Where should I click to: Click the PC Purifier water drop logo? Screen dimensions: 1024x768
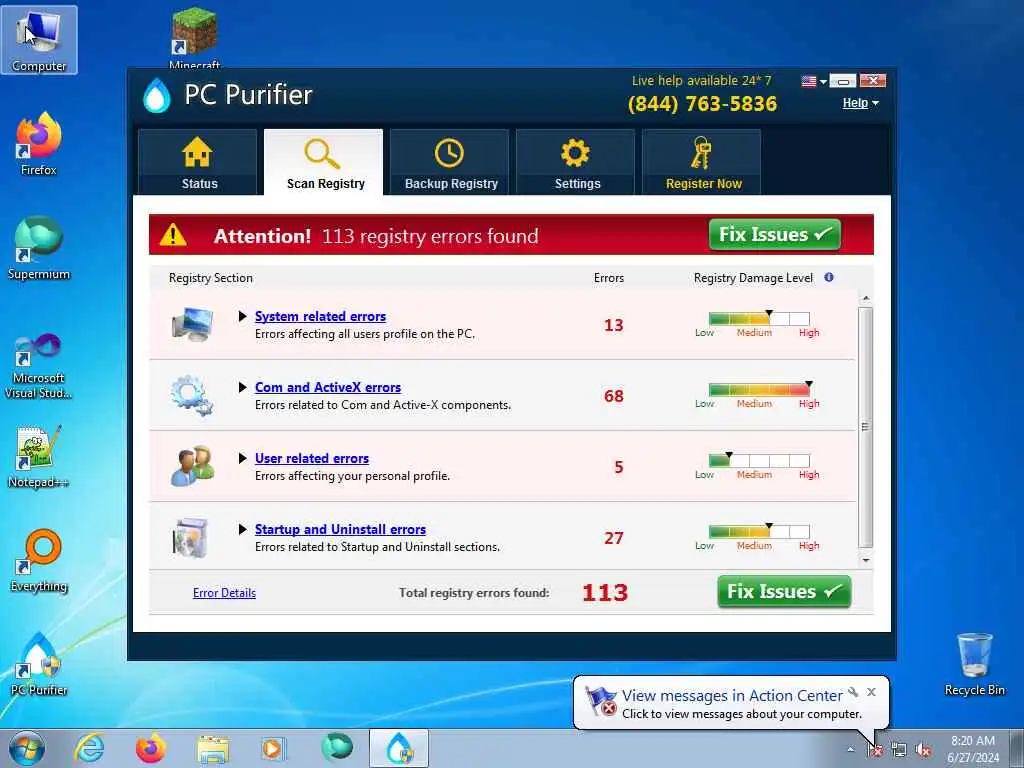pos(157,95)
